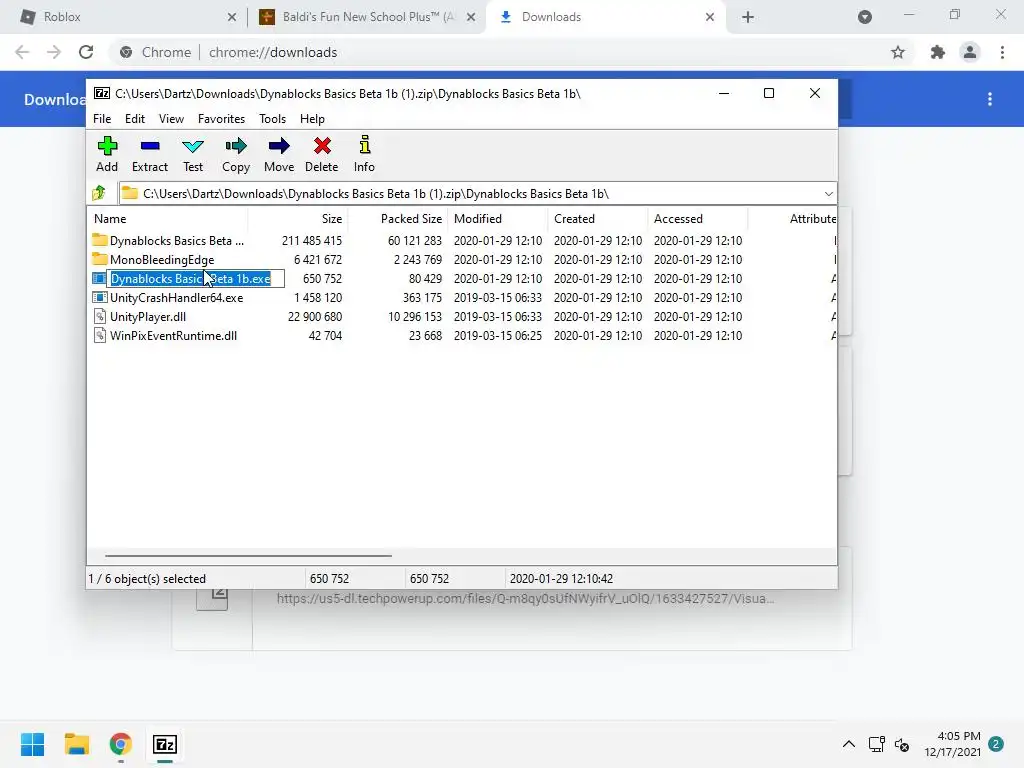Viewport: 1024px width, 768px height.
Task: Sort files by Size column header
Action: coord(298,219)
